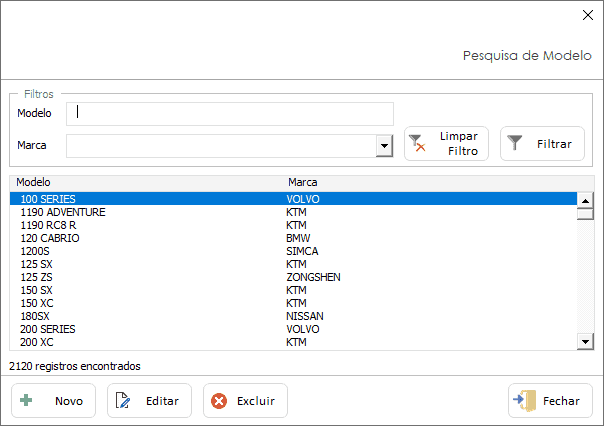604x426 pixels.
Task: Click the crossed funnel icon on Limpar Filtro
Action: click(417, 143)
